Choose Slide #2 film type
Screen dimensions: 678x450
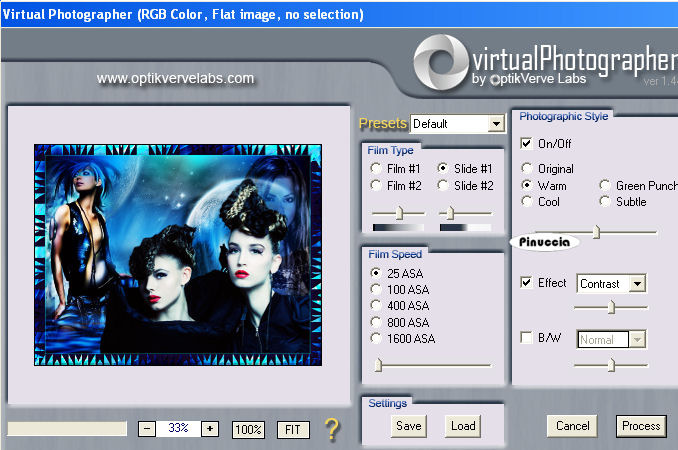pyautogui.click(x=442, y=185)
